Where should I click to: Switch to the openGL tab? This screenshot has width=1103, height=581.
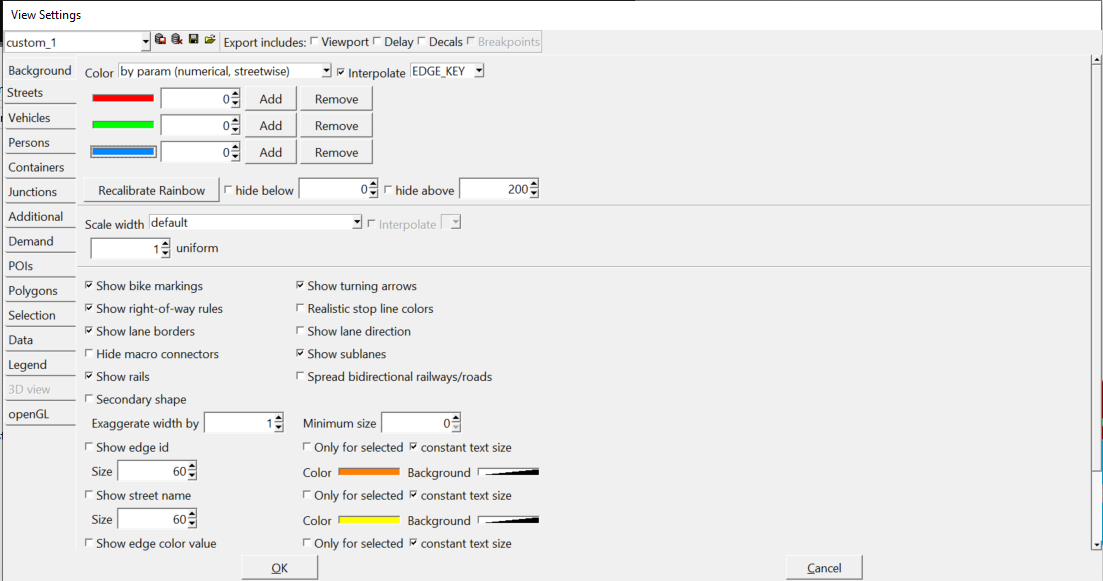pos(40,414)
